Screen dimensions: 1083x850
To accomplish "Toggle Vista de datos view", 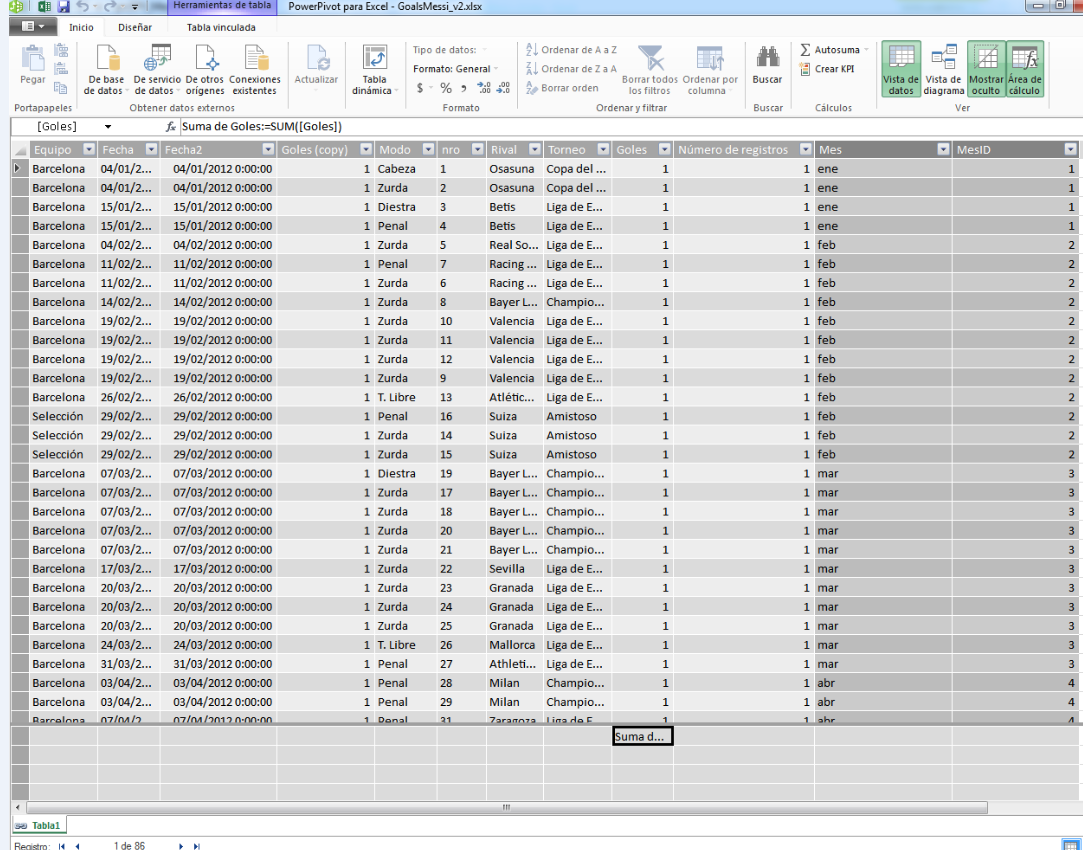I will [x=901, y=70].
